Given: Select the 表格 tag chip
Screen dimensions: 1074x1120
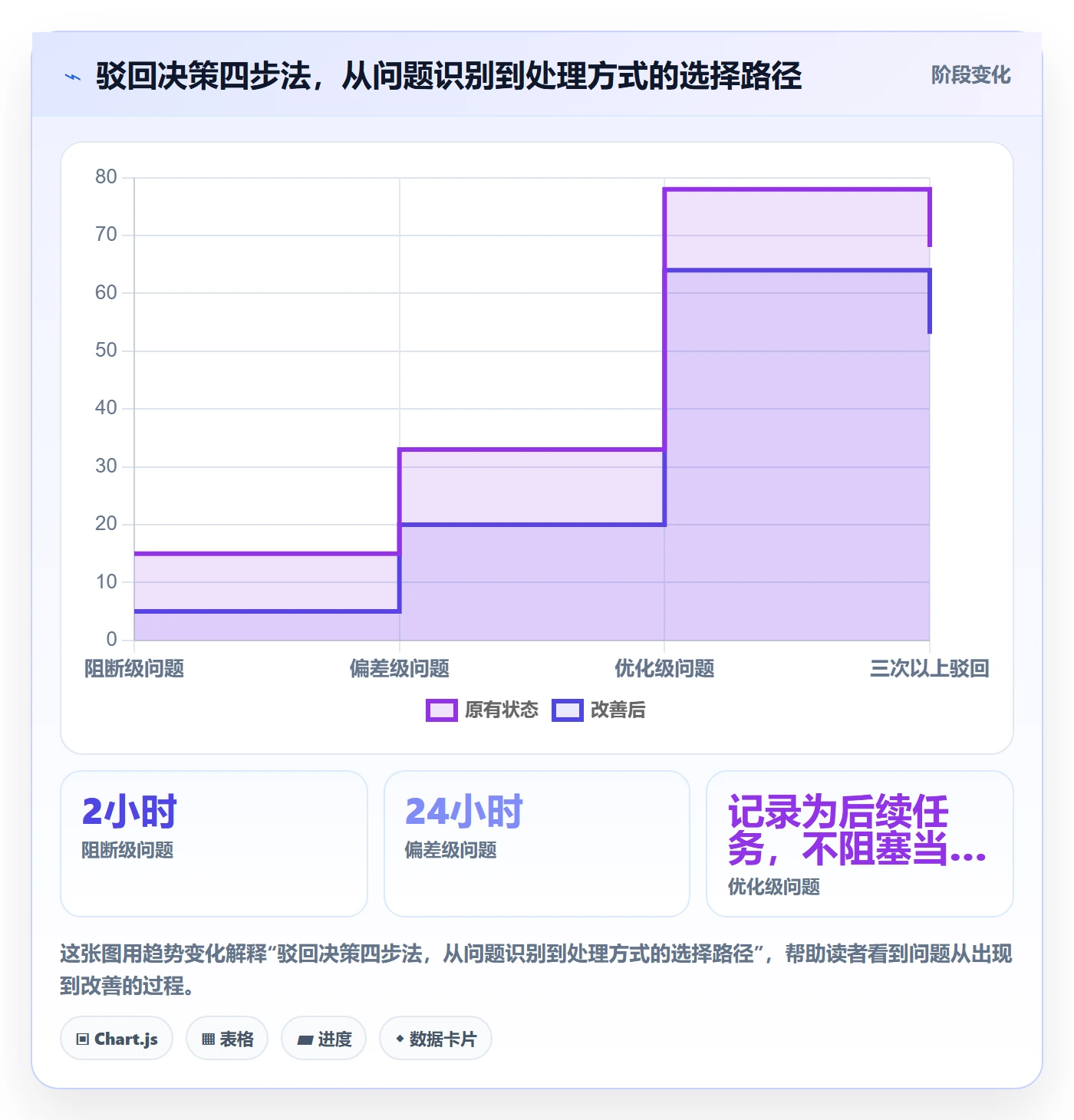Looking at the screenshot, I should (227, 1039).
